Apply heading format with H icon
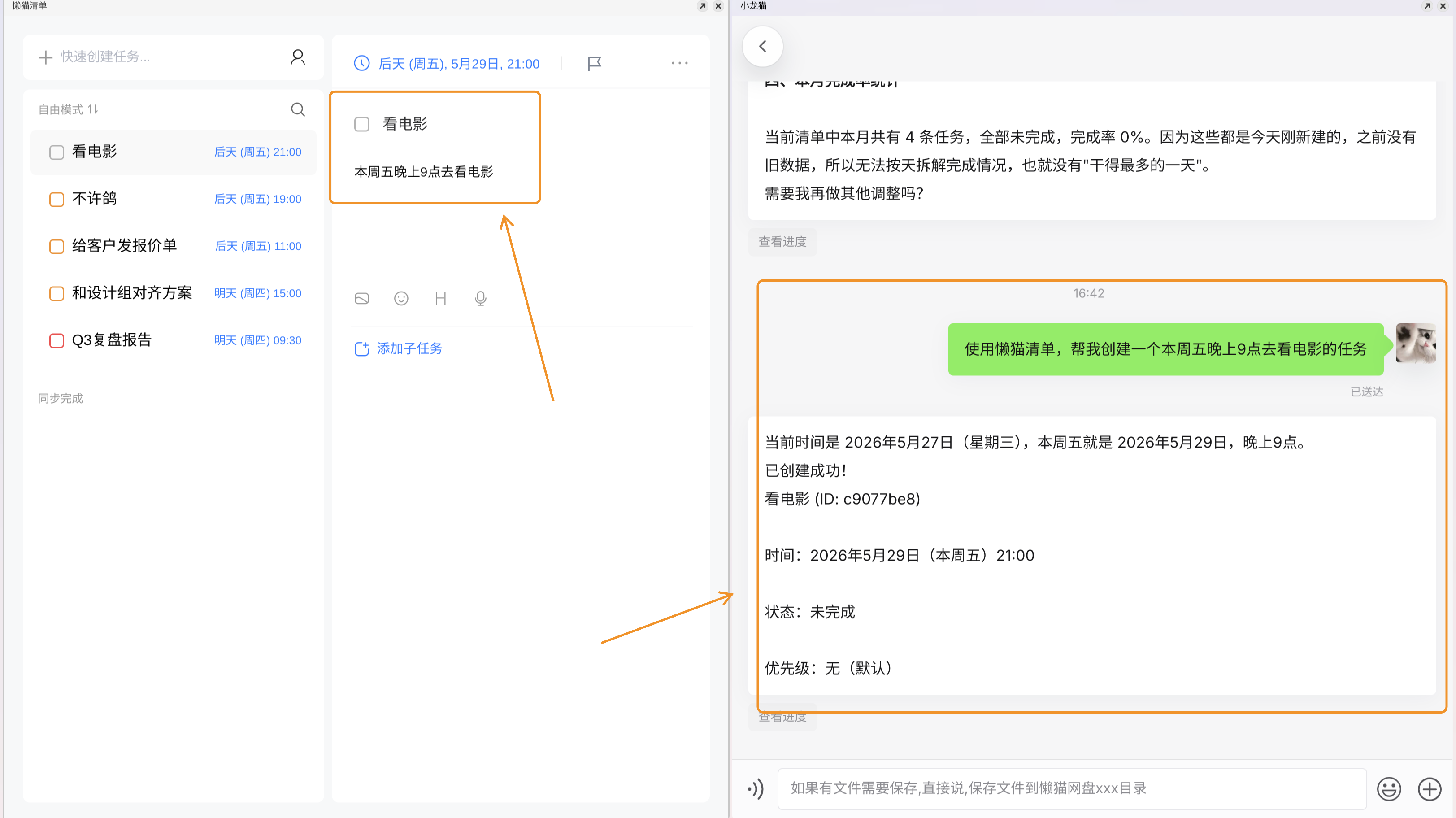The height and width of the screenshot is (818, 1456). coord(441,299)
